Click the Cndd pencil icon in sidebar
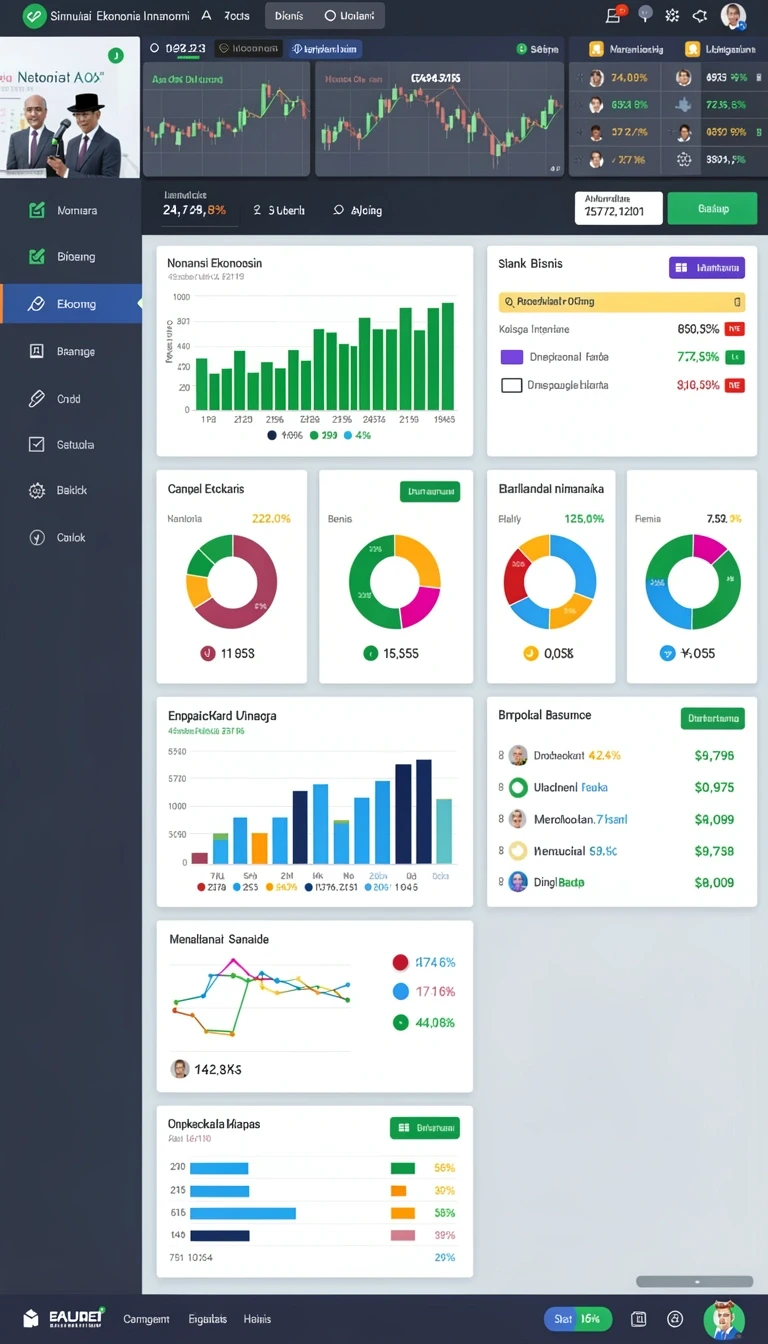Image resolution: width=768 pixels, height=1344 pixels. (x=37, y=398)
